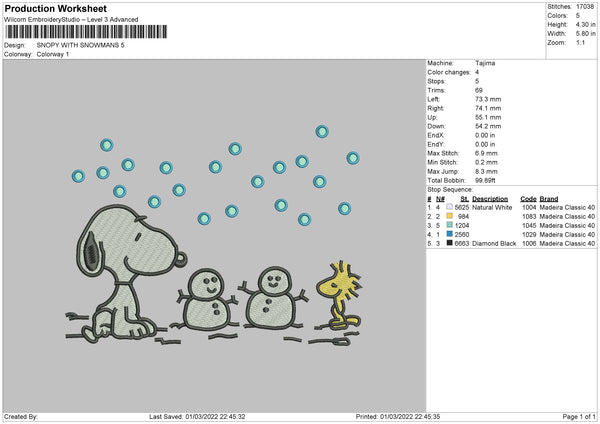Select the yellow thread swatch in row 2
The image size is (600, 424).
(x=450, y=216)
